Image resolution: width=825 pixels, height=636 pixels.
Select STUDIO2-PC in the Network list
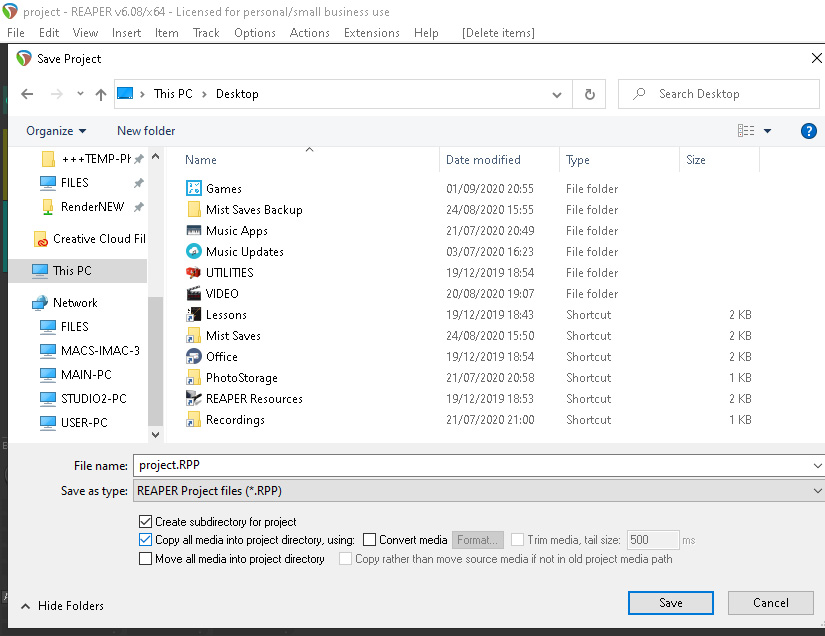94,399
